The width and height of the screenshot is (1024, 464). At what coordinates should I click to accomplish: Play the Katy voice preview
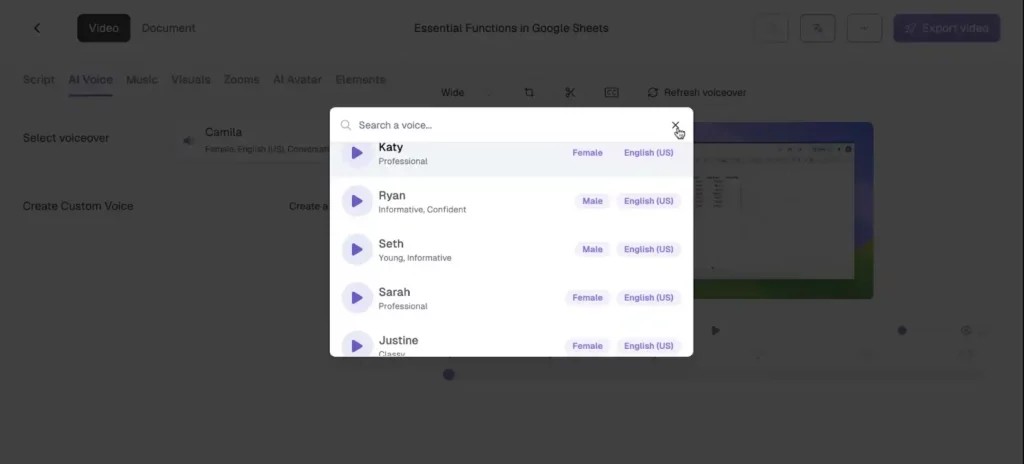coord(357,153)
